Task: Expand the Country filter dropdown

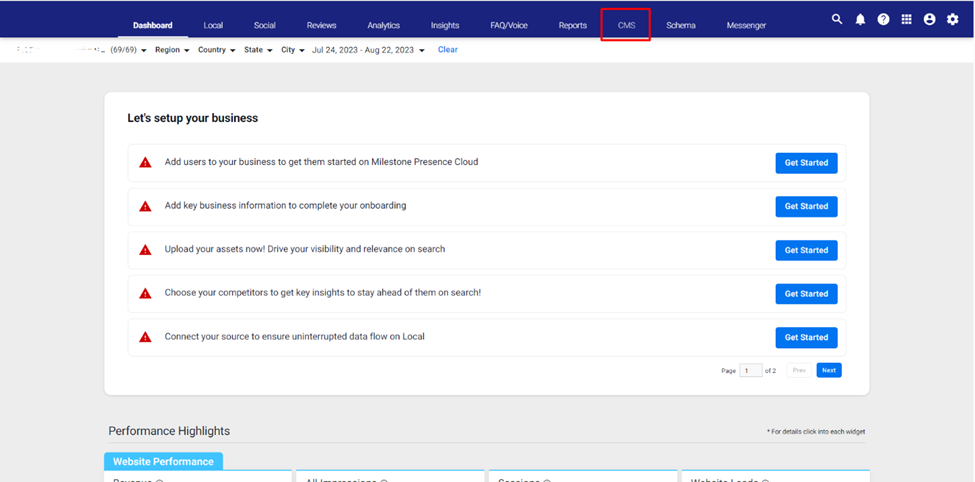Action: 216,50
